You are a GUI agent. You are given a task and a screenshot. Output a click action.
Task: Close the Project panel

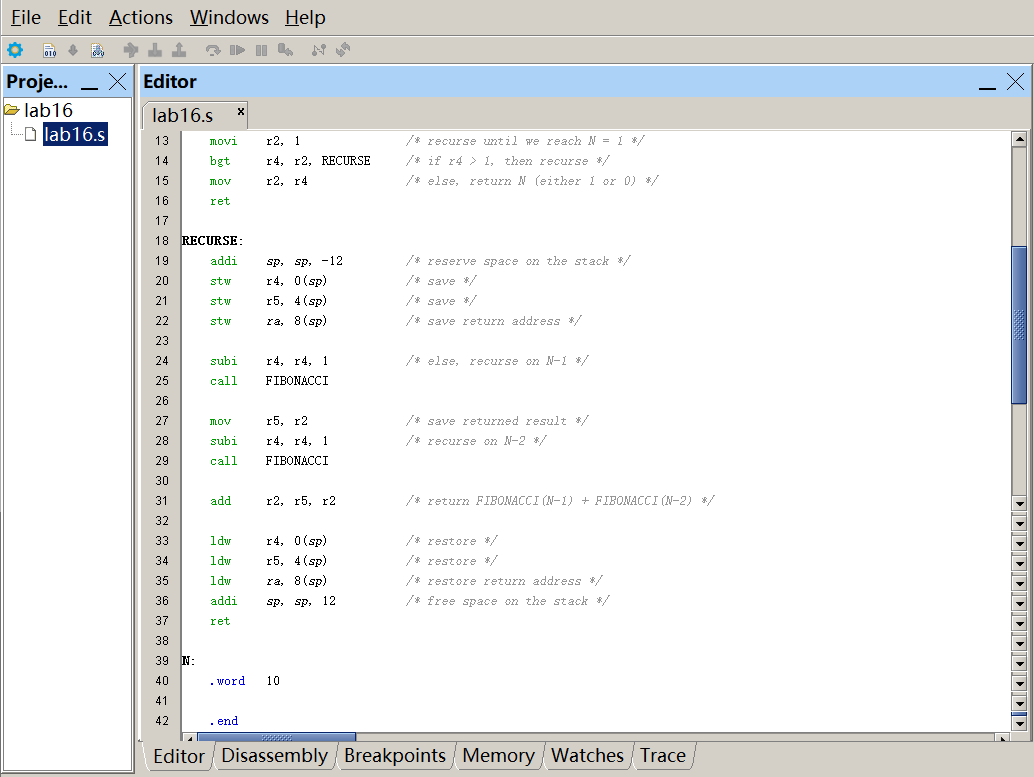coord(117,82)
